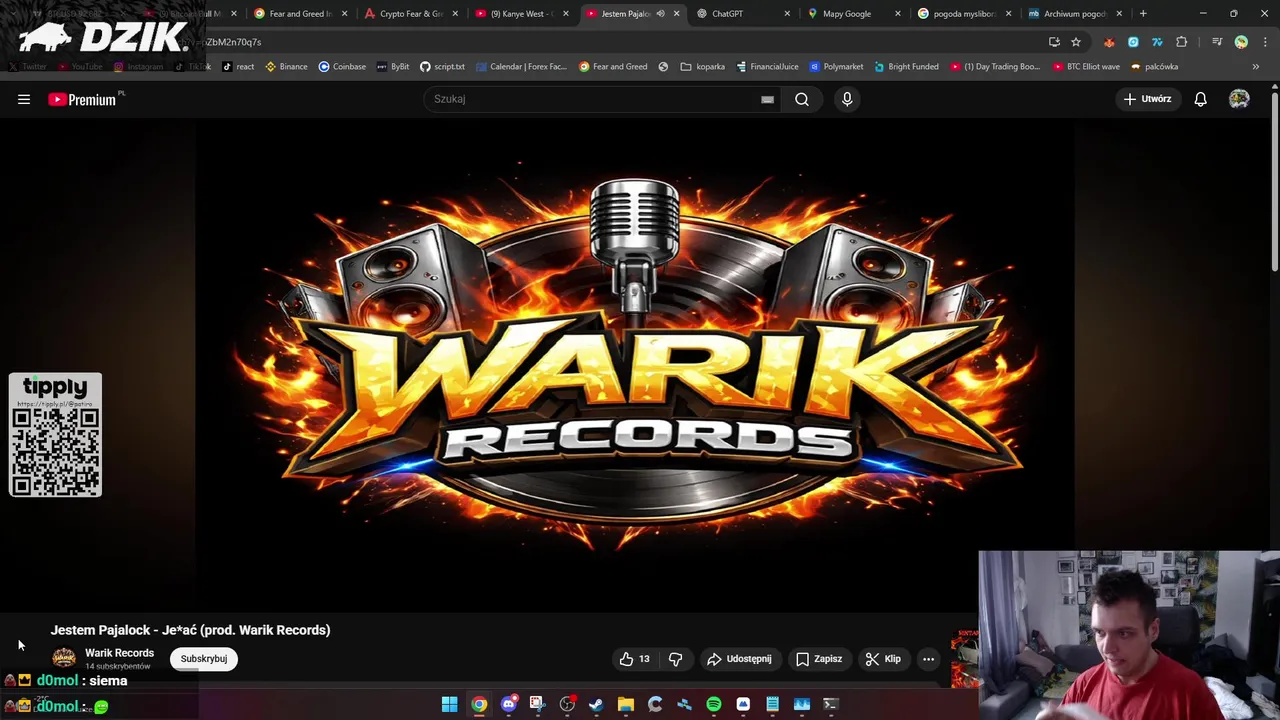Open OBS Studio from the taskbar

pos(567,704)
